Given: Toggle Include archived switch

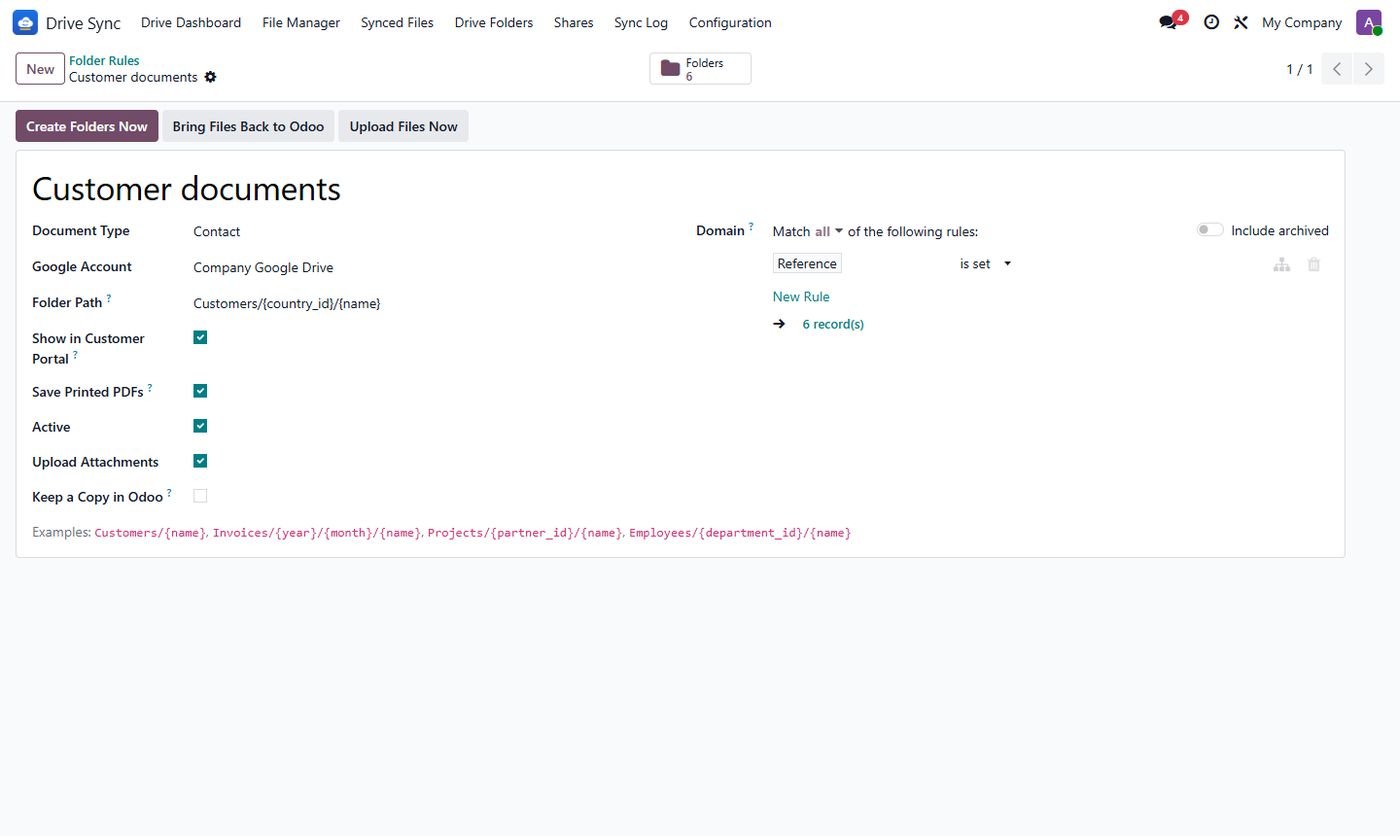Looking at the screenshot, I should coord(1210,230).
